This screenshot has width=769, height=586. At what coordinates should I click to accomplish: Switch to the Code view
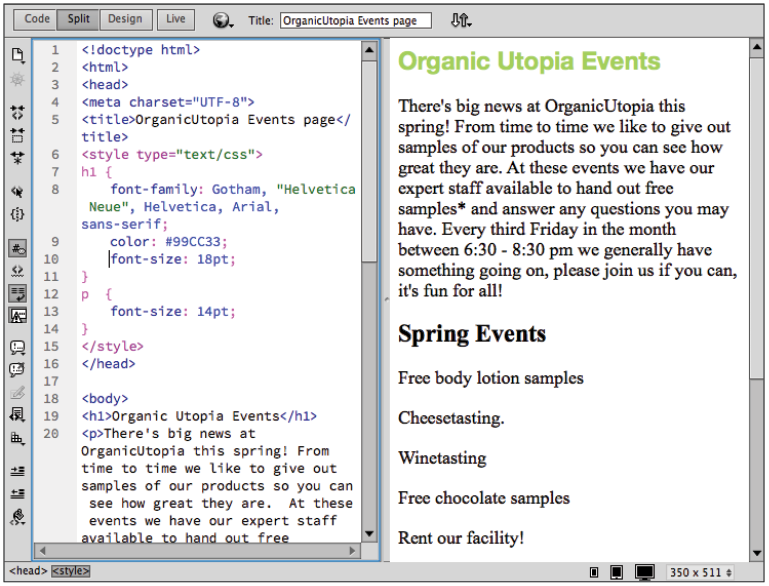[x=37, y=19]
